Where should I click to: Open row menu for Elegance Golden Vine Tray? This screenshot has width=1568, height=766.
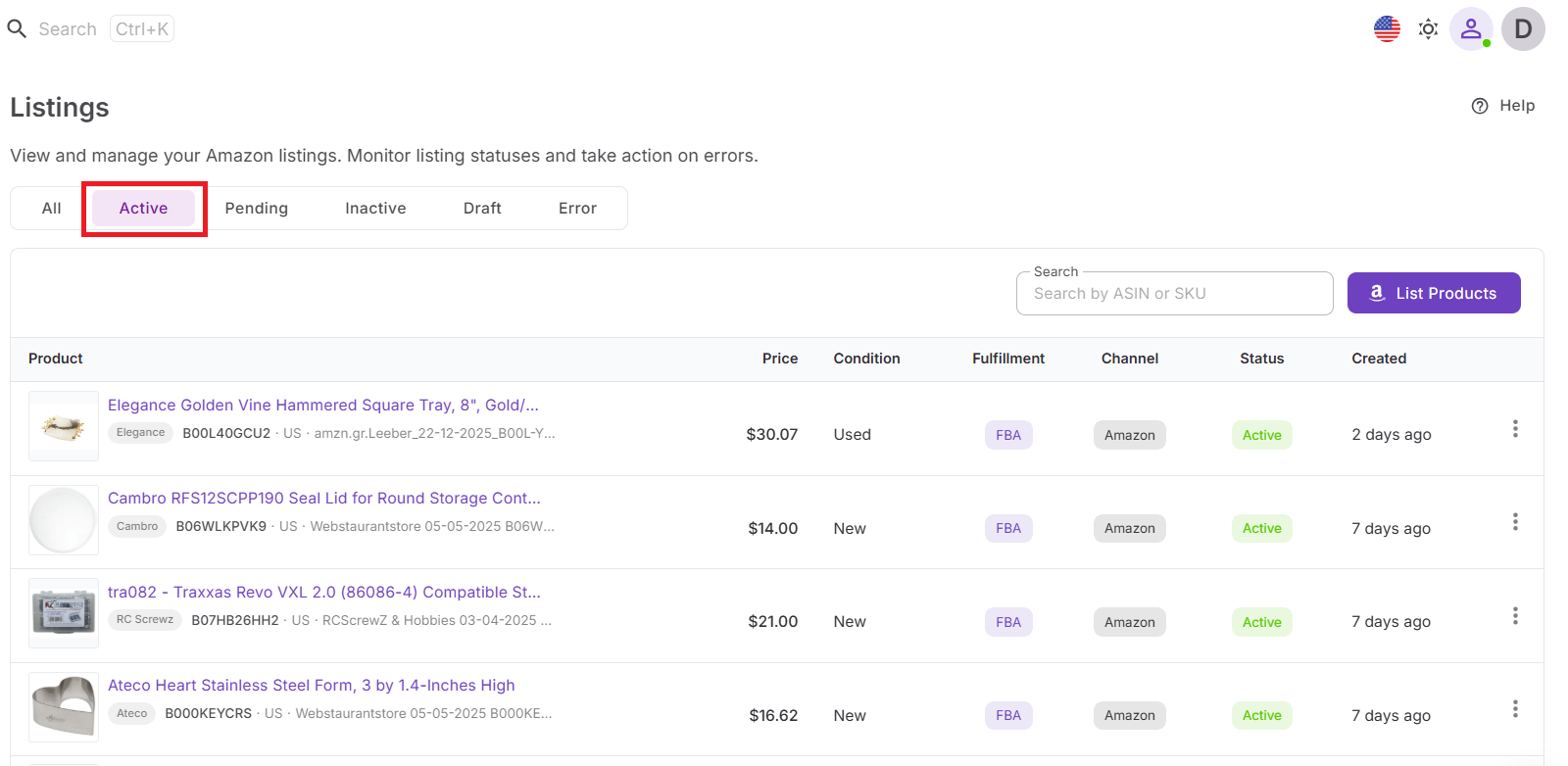(1514, 429)
